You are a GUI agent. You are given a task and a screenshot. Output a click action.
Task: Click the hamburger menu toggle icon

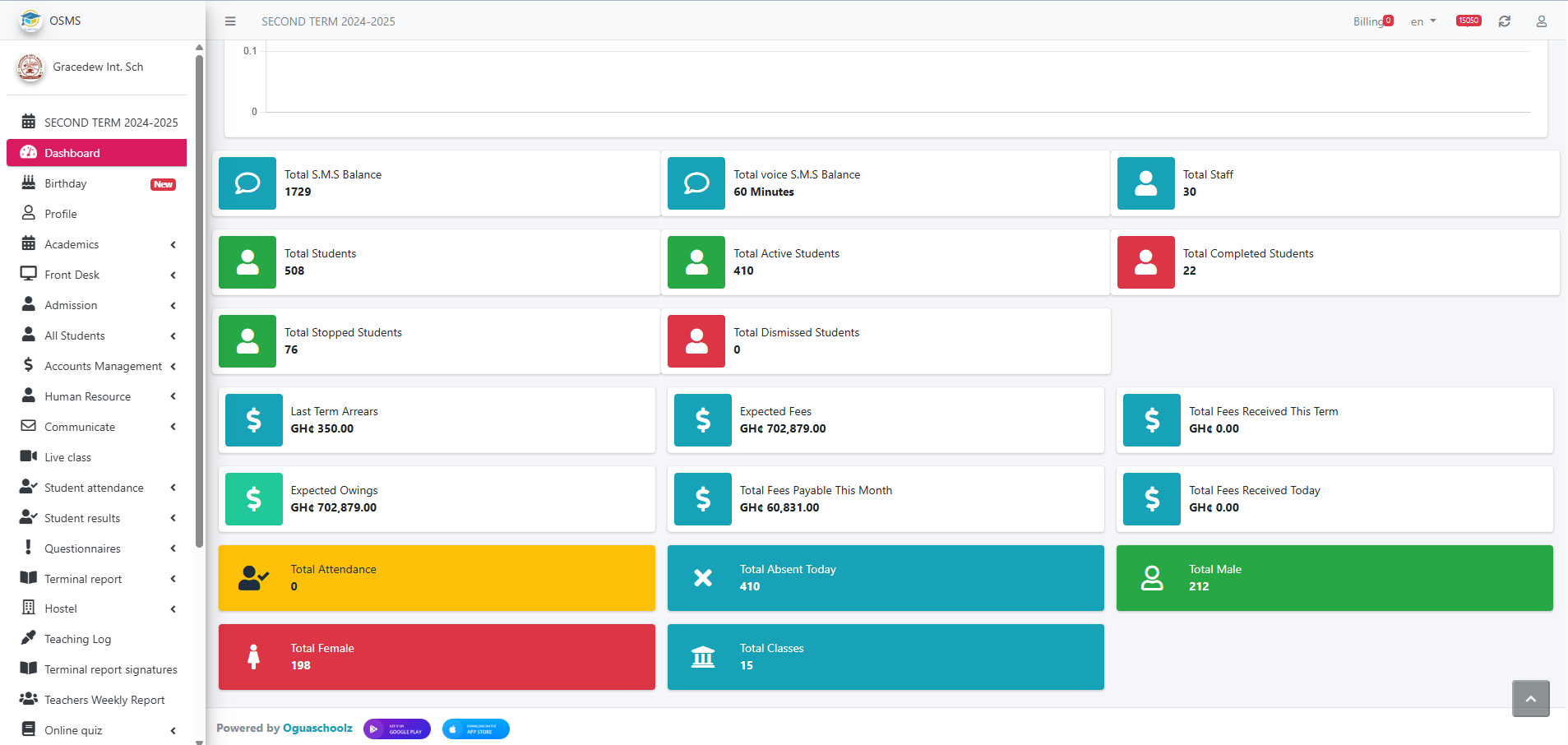pyautogui.click(x=230, y=21)
